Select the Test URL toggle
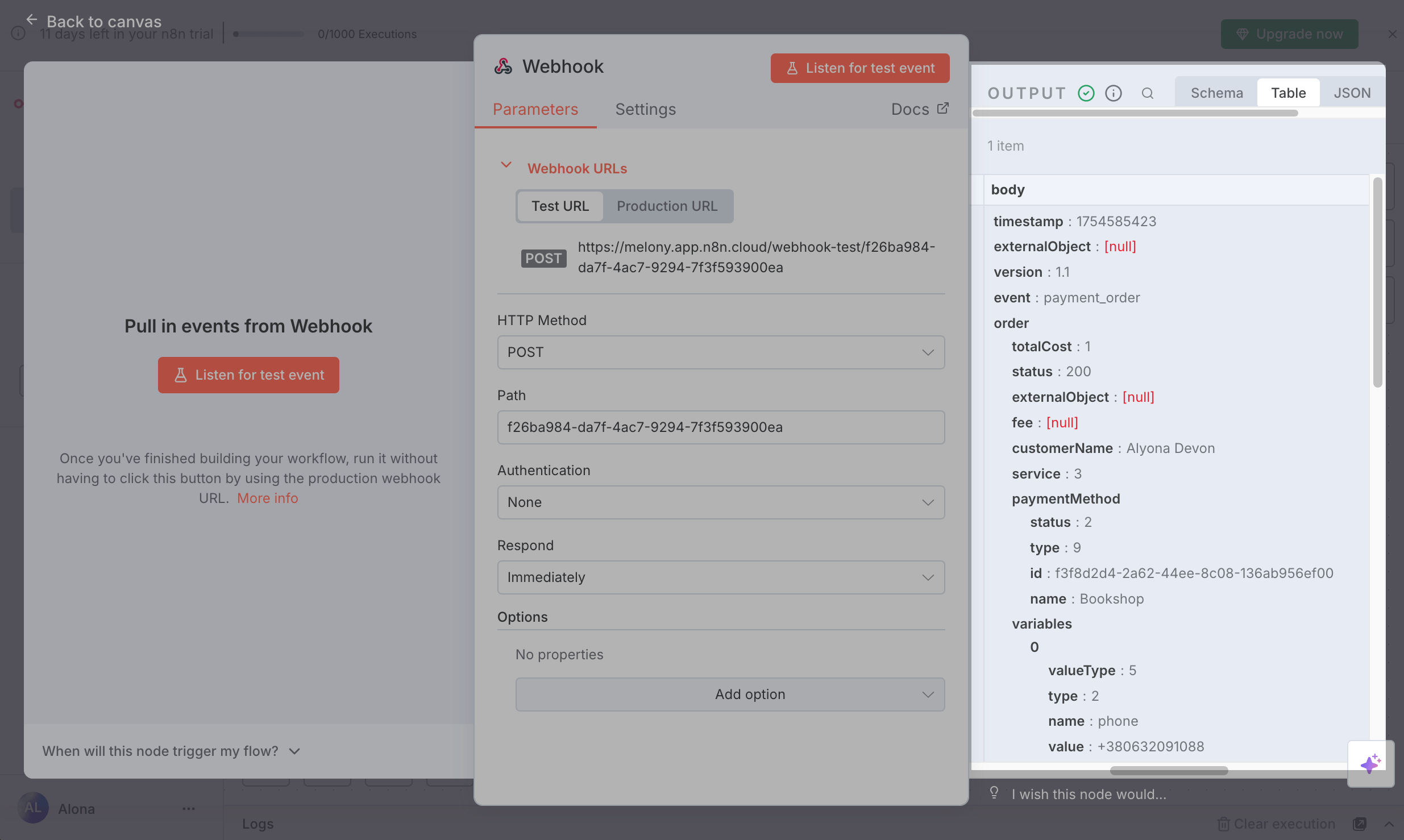 point(560,206)
